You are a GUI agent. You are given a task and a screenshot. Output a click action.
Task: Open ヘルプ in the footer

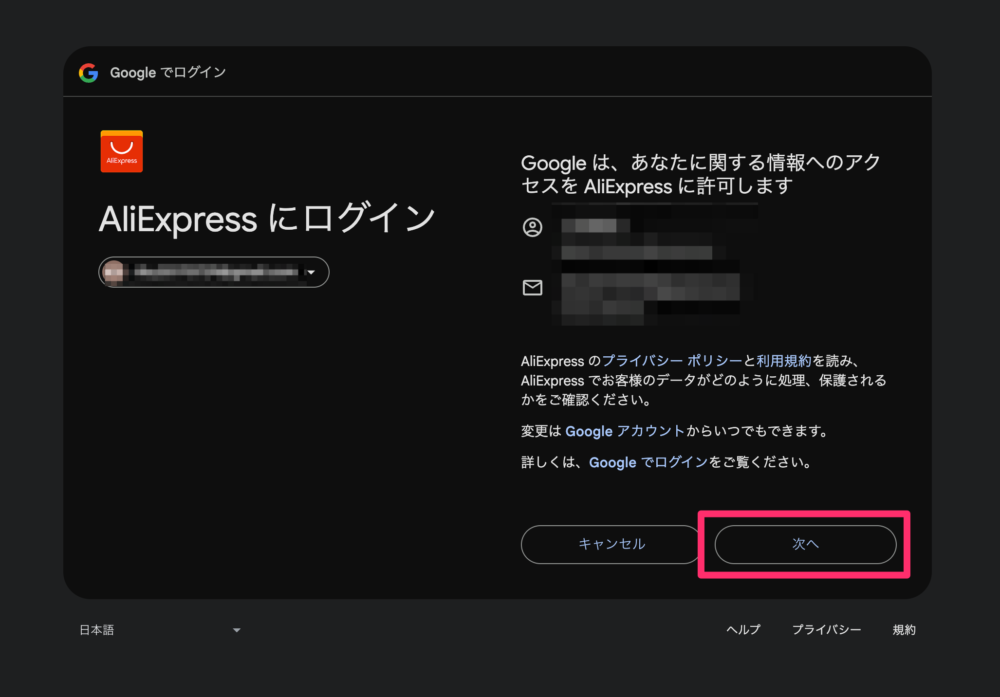(743, 630)
